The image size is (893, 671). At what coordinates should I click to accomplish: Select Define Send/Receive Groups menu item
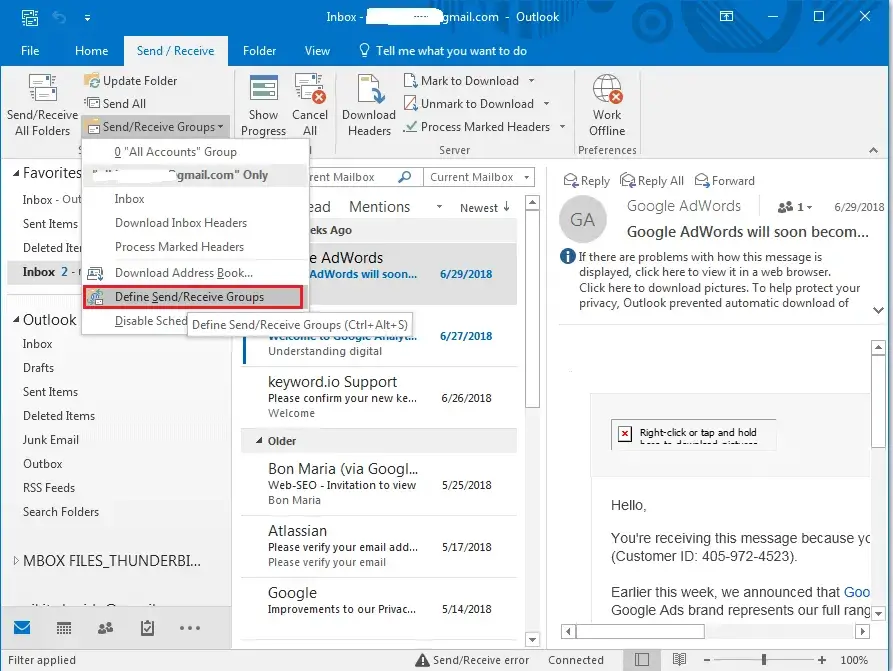coord(192,297)
